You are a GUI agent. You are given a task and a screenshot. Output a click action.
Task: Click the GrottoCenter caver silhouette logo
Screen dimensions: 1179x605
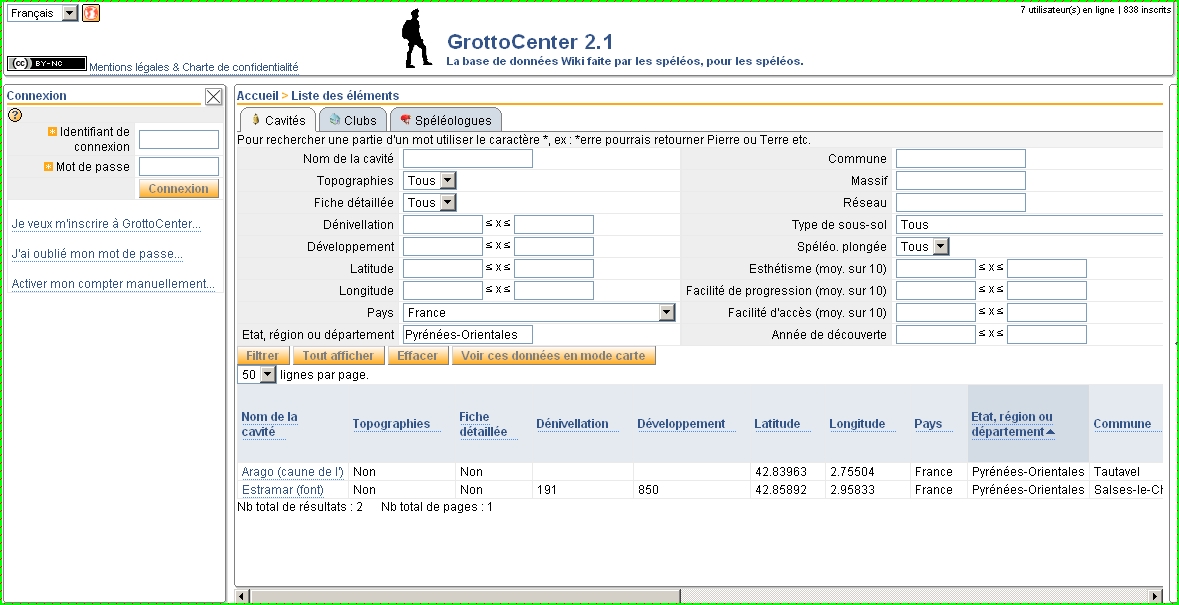[x=417, y=38]
